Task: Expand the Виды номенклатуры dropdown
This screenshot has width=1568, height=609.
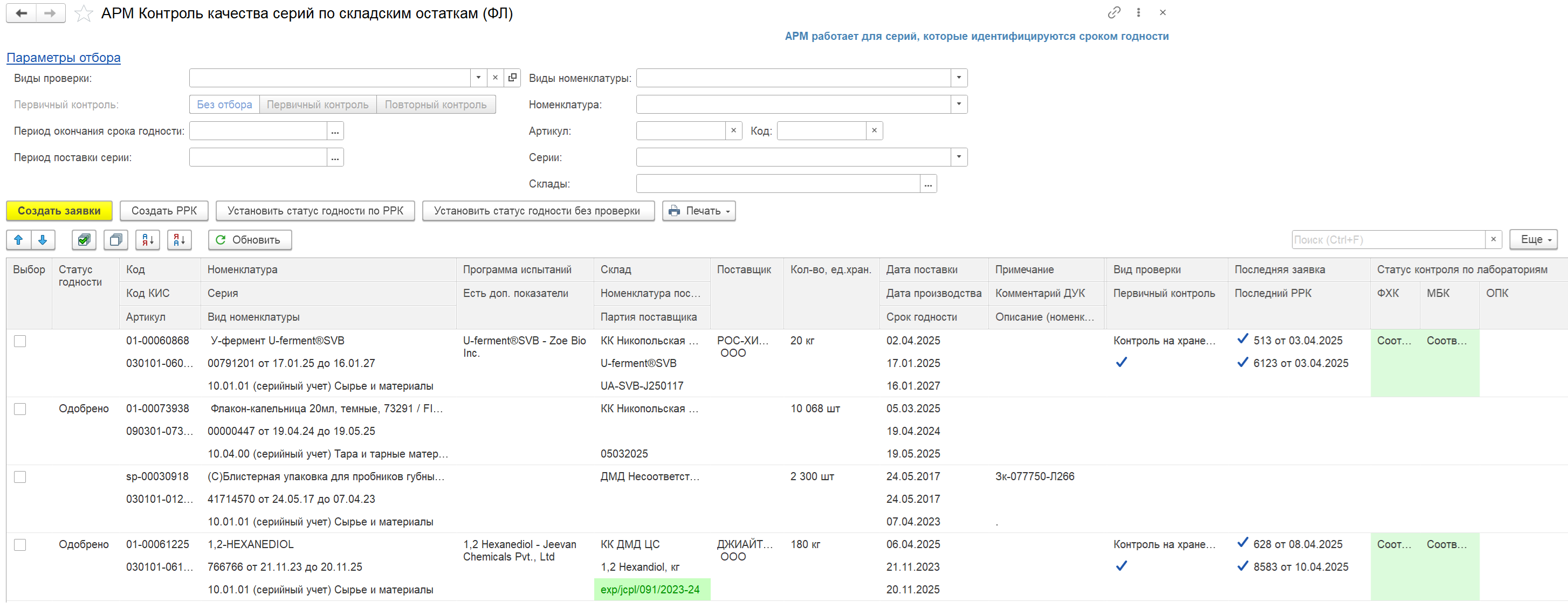Action: [959, 78]
